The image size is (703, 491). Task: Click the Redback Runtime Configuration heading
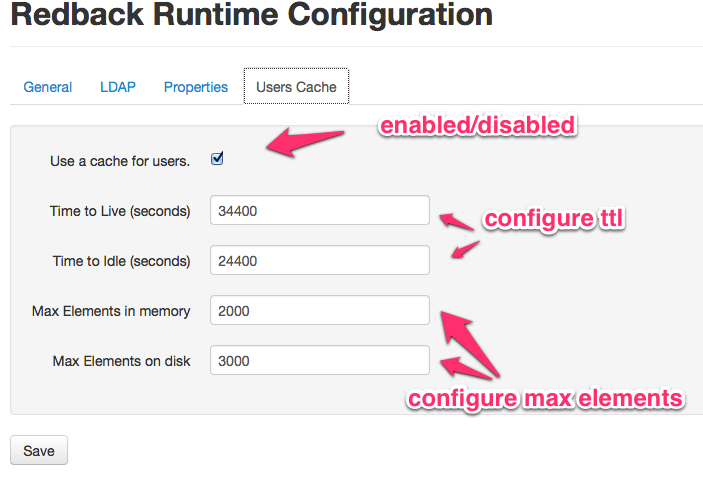(251, 17)
